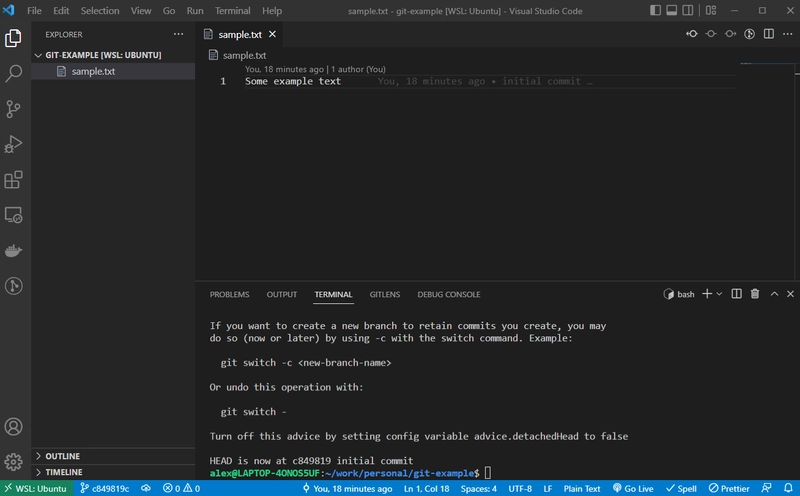Viewport: 800px width, 496px height.
Task: Close the sample.txt editor tab
Action: click(x=272, y=34)
